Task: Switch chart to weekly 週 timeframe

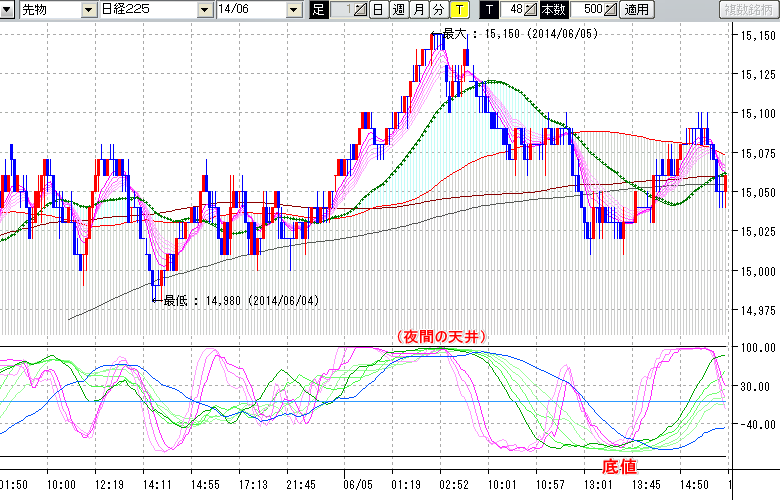Action: click(x=398, y=10)
